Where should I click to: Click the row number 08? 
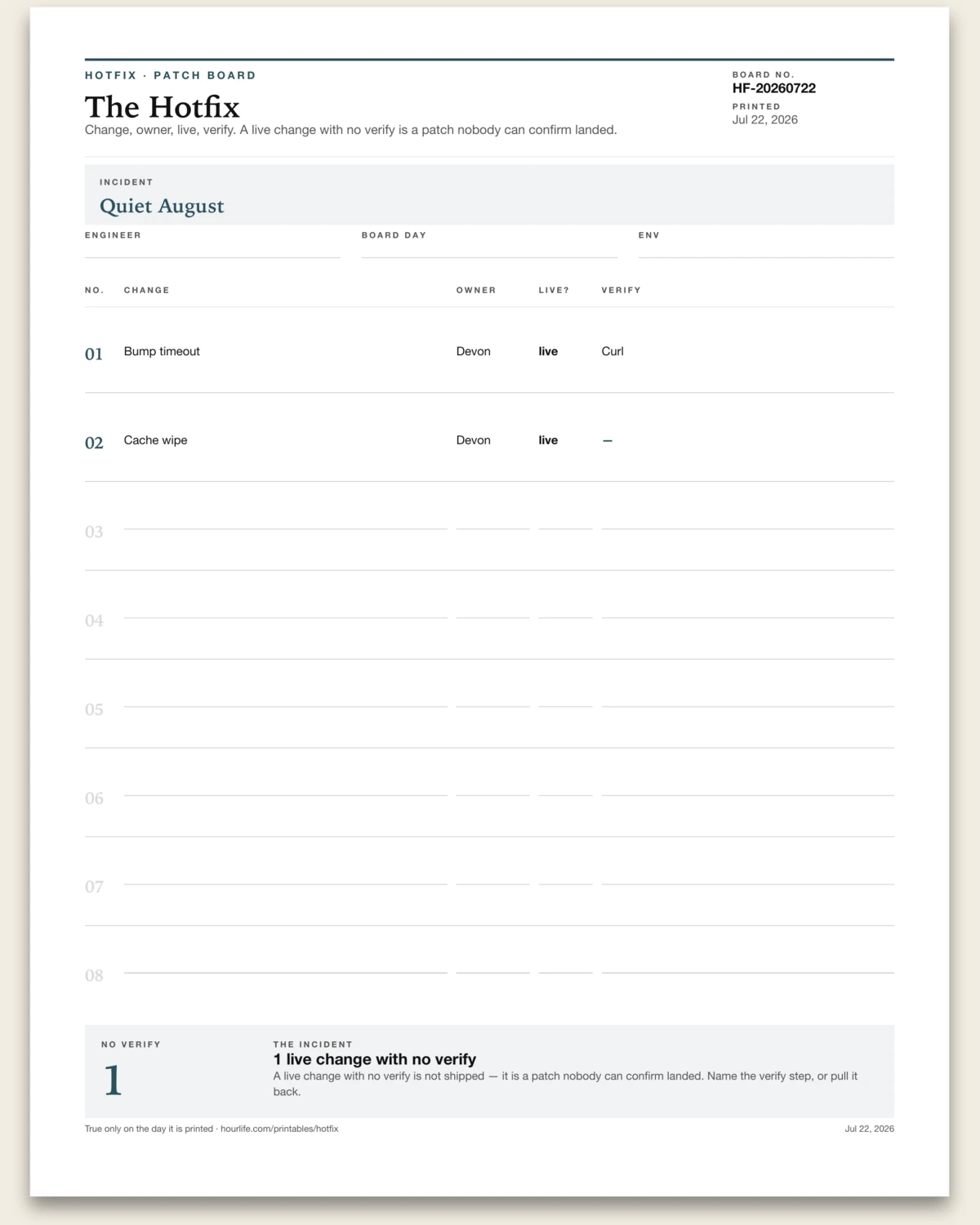(x=94, y=975)
